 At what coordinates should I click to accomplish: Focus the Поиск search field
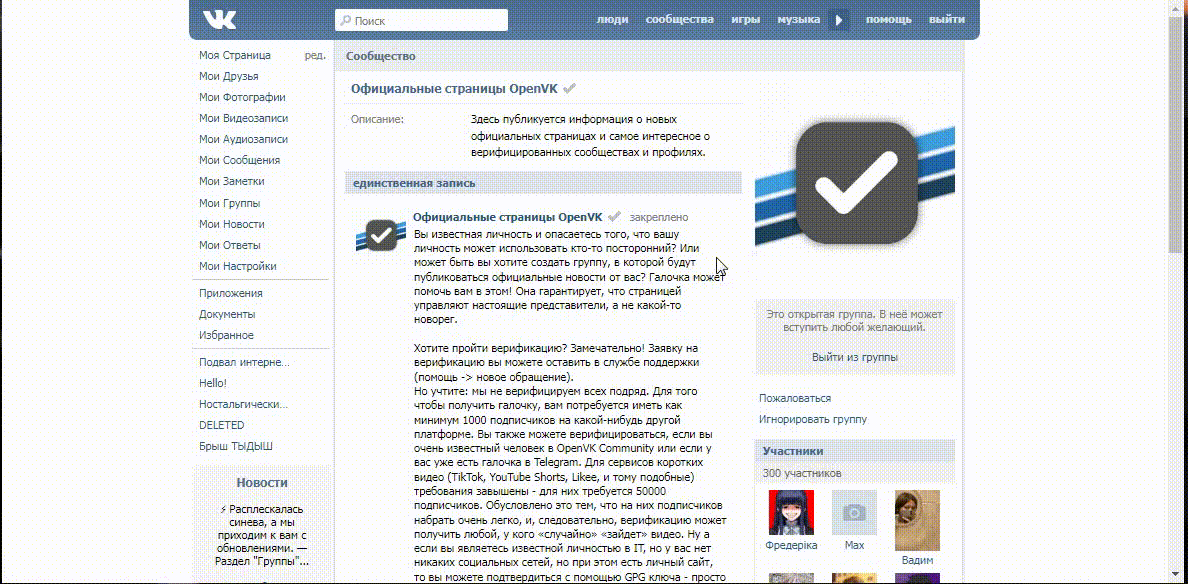click(x=421, y=20)
